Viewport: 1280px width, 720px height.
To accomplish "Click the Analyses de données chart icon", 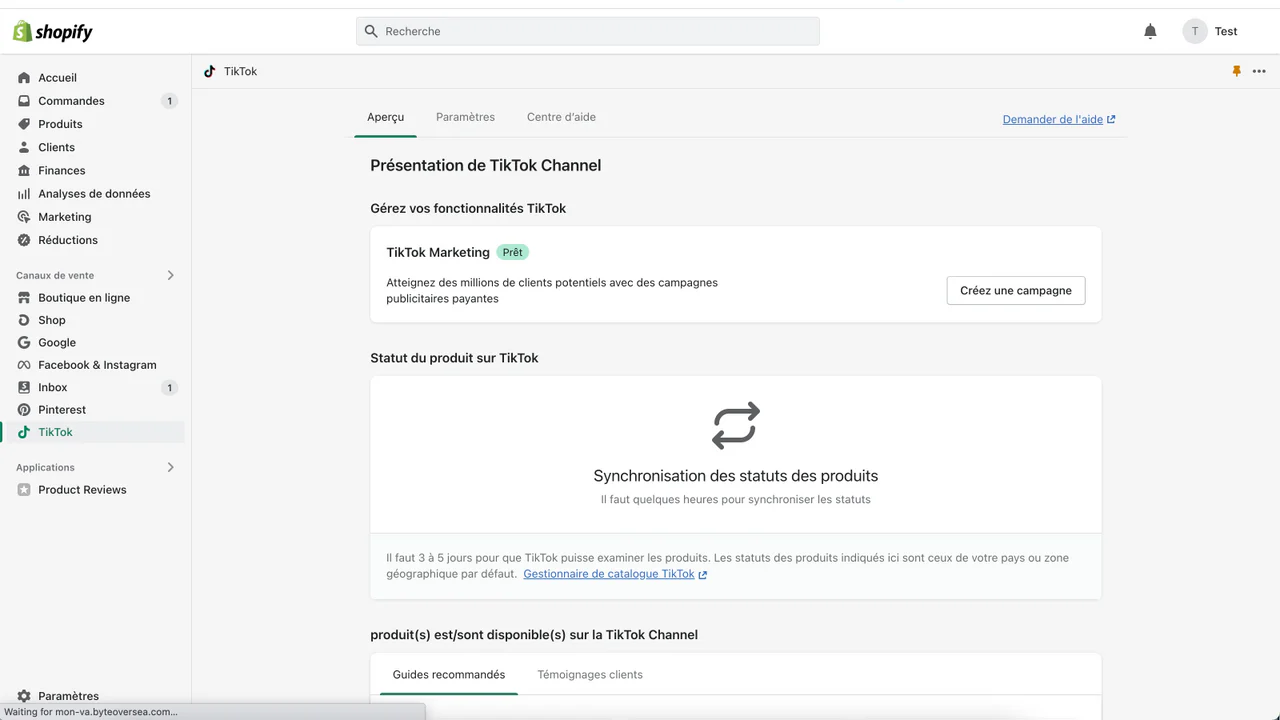I will point(24,194).
